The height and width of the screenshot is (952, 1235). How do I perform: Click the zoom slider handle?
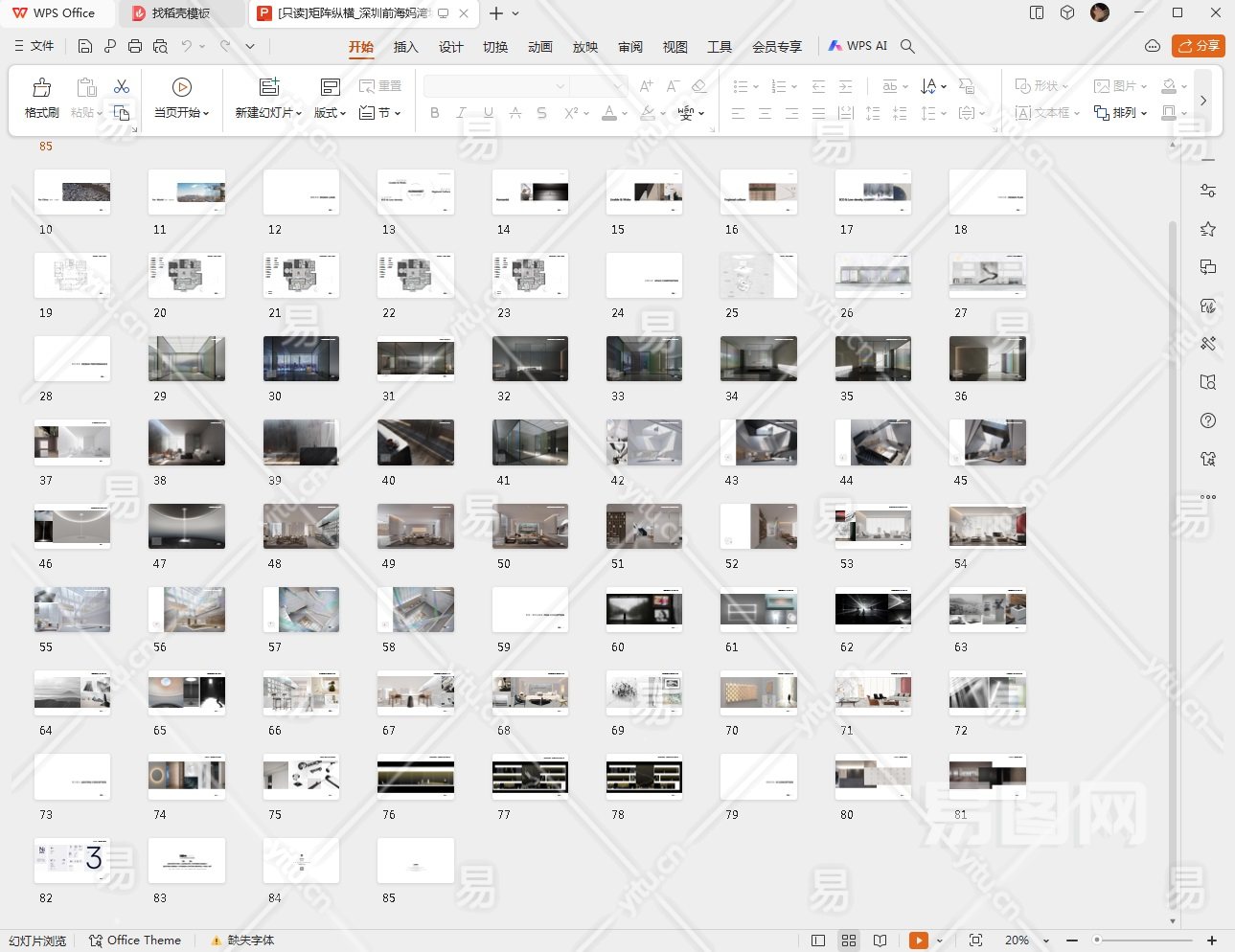pos(1097,941)
